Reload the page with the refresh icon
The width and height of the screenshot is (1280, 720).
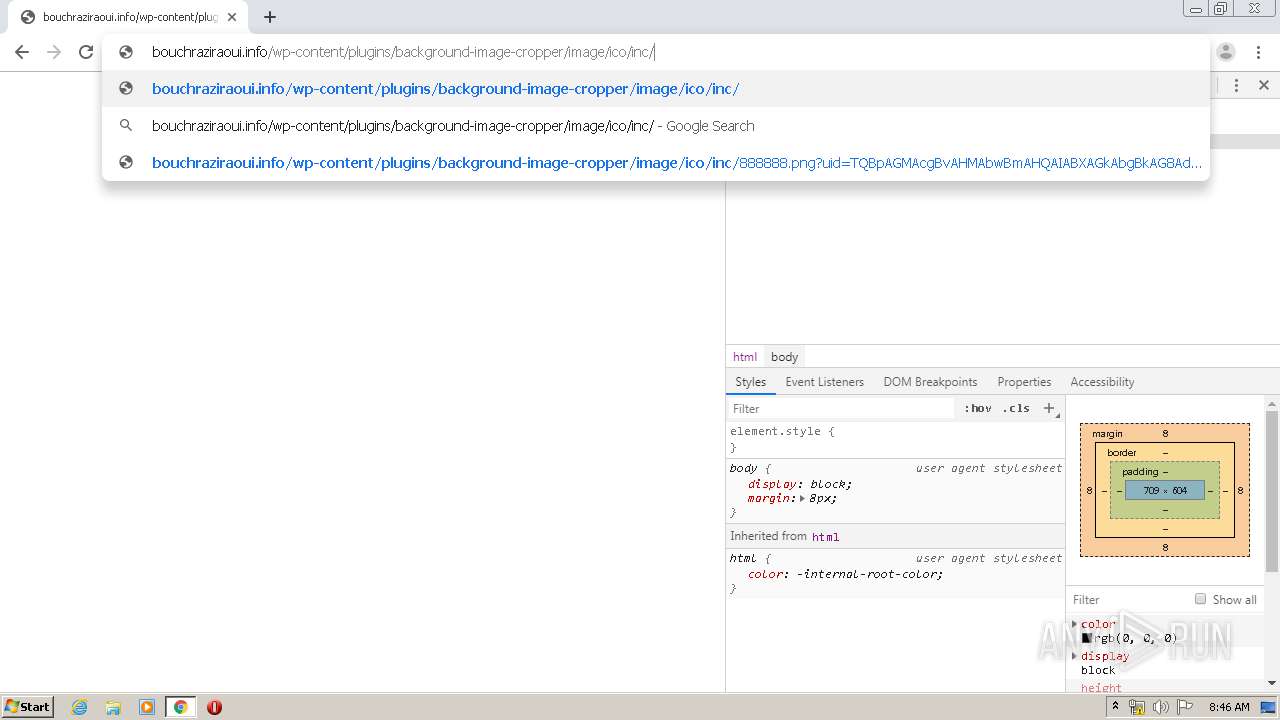86,52
